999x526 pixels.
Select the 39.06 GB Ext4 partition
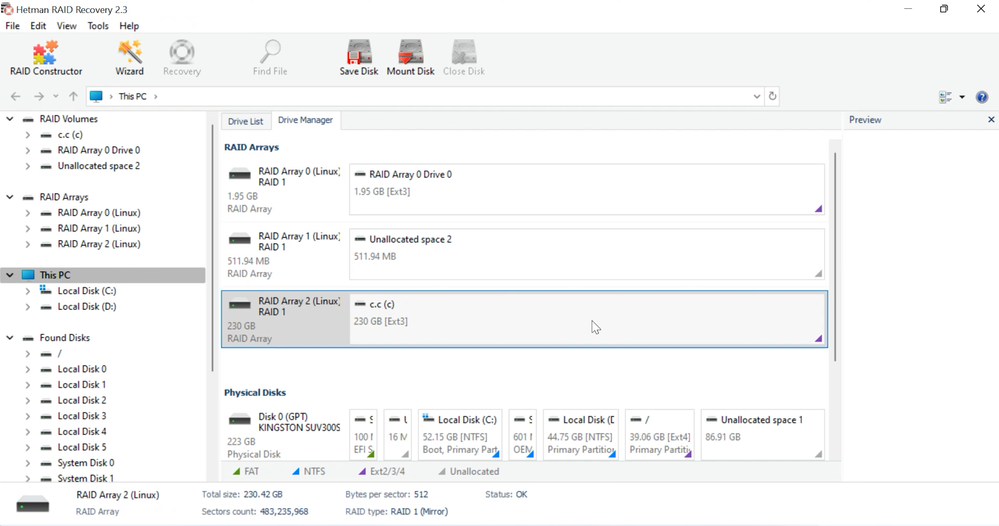tap(659, 435)
